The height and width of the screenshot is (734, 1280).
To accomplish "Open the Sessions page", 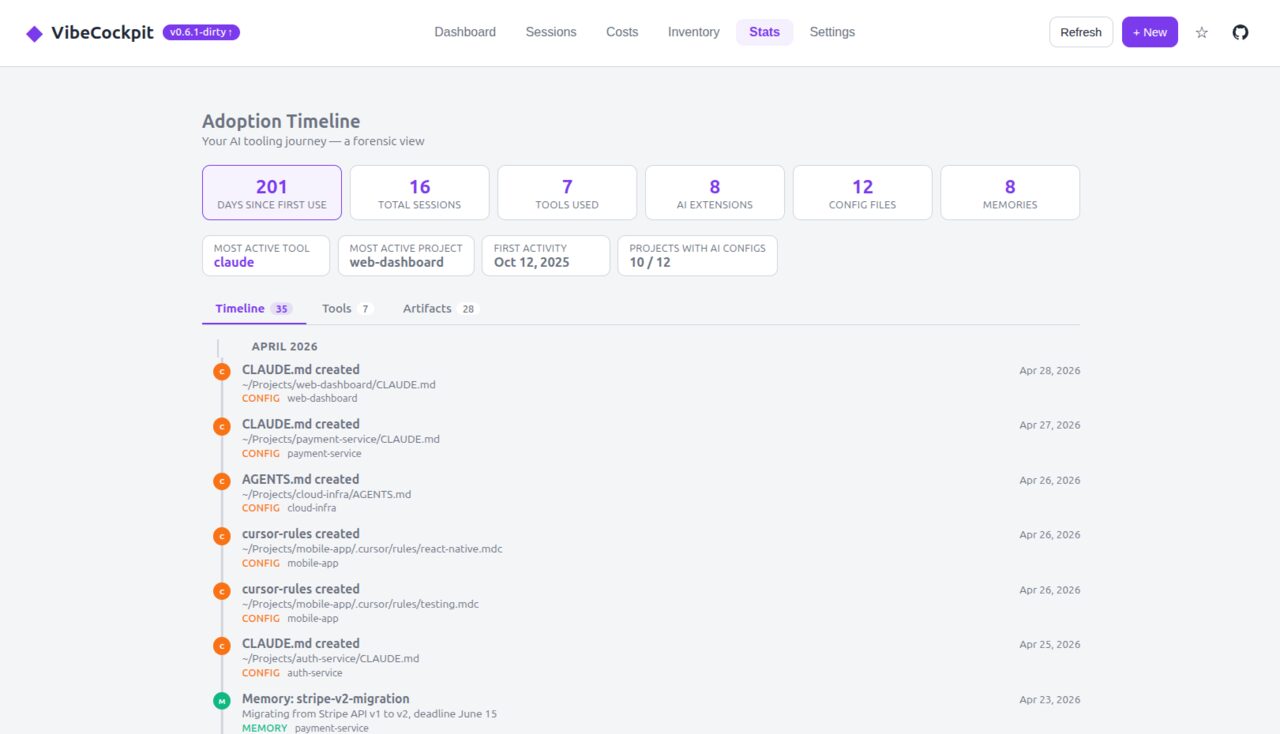I will (x=551, y=32).
